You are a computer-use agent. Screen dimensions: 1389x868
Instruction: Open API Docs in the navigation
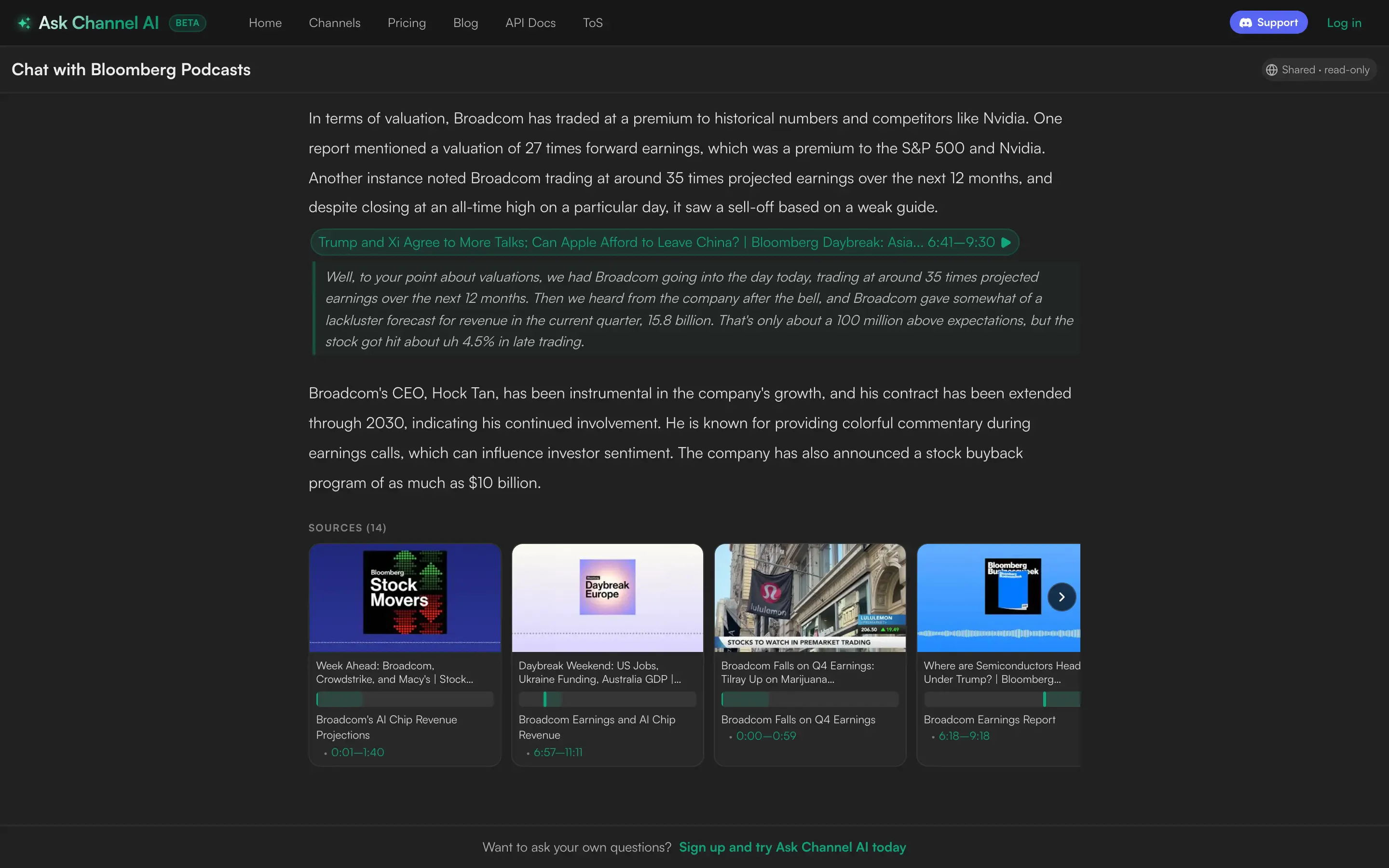[x=531, y=23]
